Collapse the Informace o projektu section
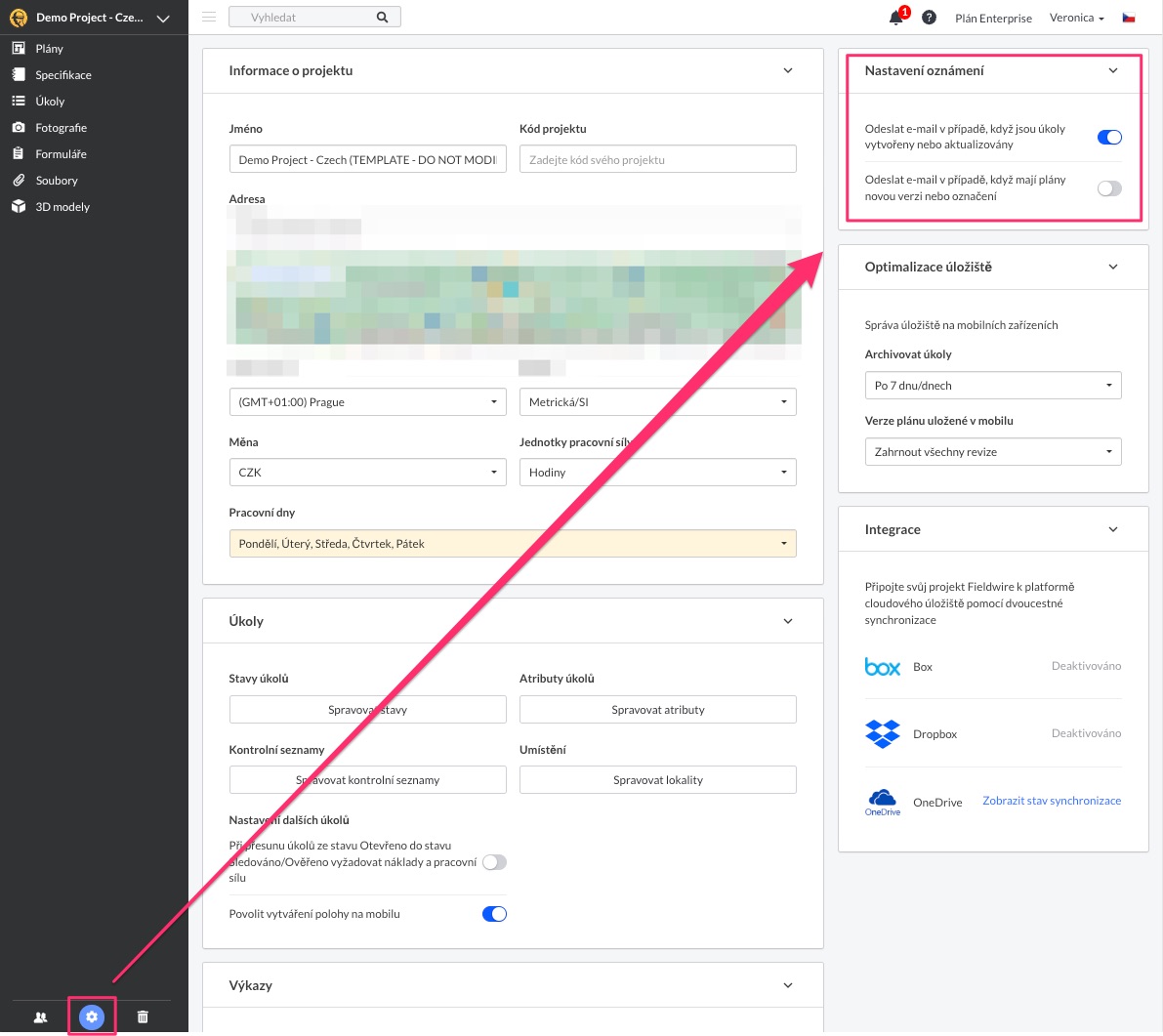Image resolution: width=1163 pixels, height=1036 pixels. pos(788,70)
